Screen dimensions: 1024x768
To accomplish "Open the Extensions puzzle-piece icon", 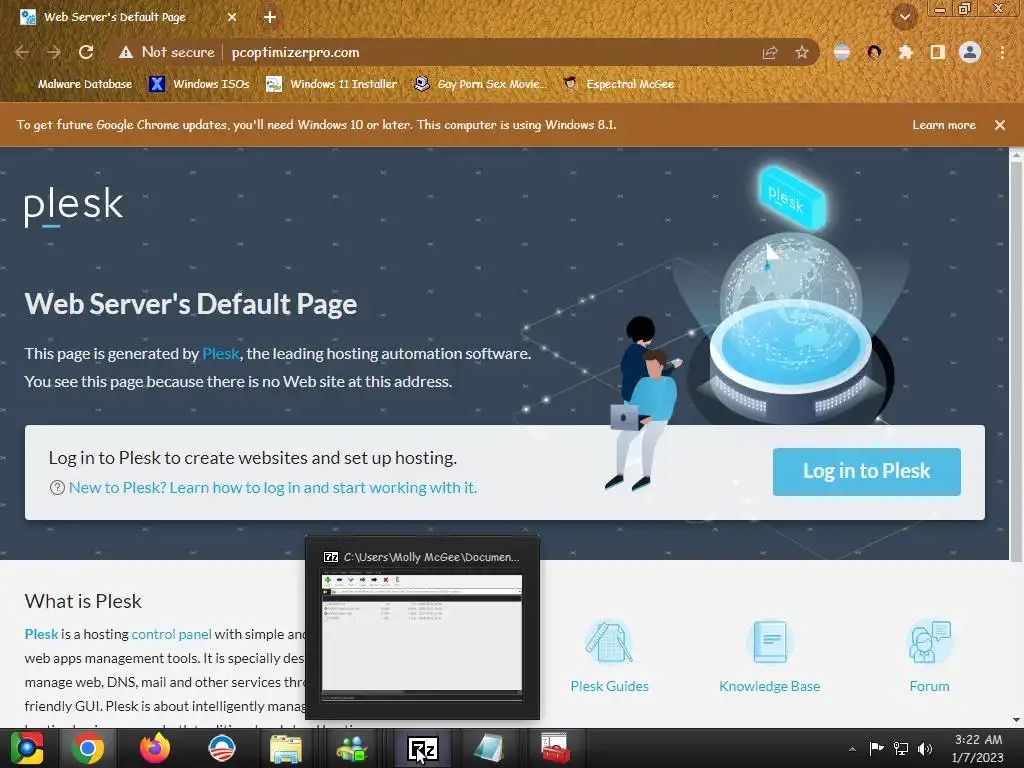I will [905, 52].
